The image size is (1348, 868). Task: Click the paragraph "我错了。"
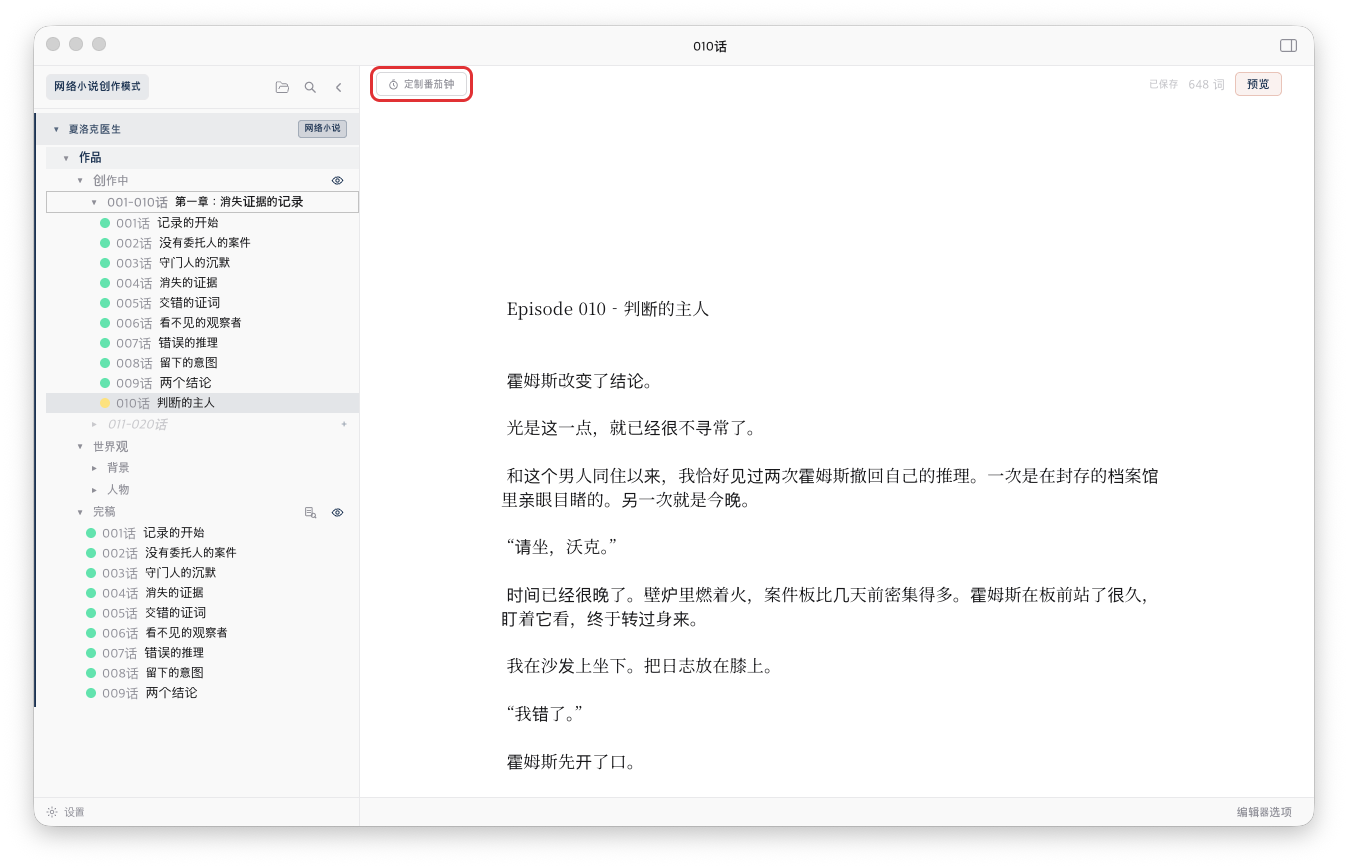[545, 714]
